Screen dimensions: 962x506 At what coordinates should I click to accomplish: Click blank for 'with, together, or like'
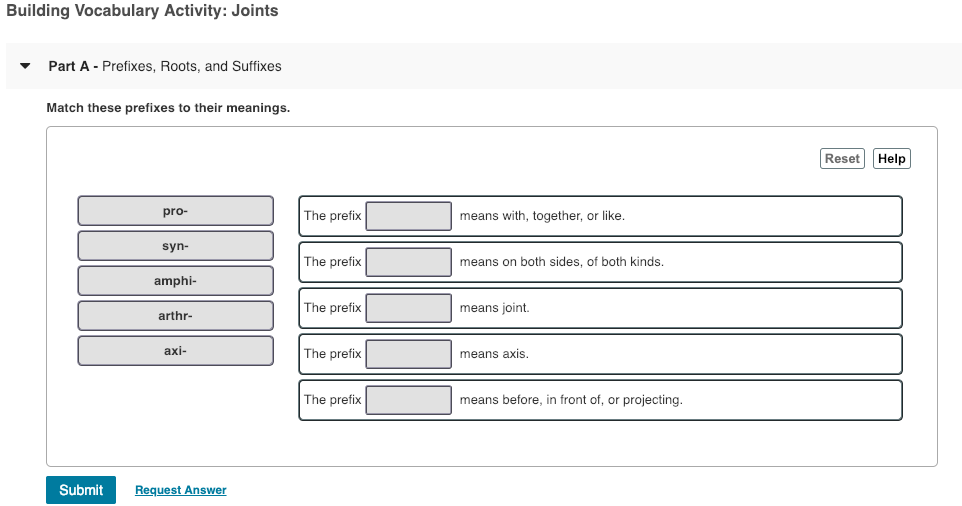(x=408, y=216)
